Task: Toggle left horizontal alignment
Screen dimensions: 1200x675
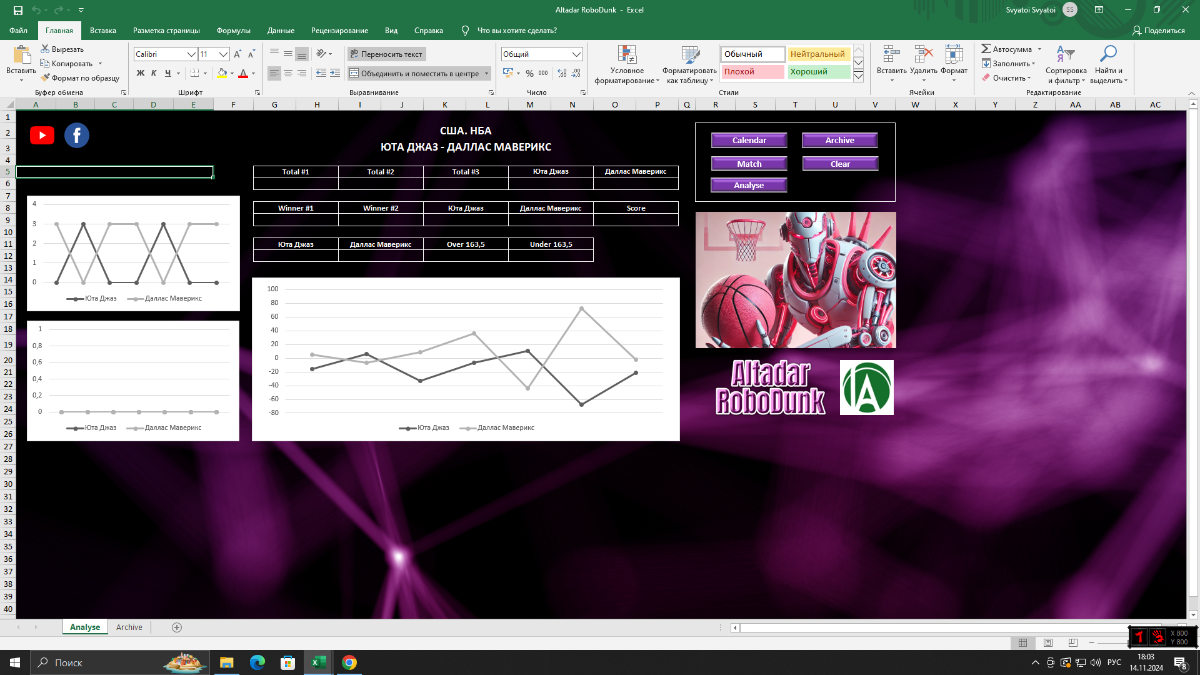Action: (274, 73)
